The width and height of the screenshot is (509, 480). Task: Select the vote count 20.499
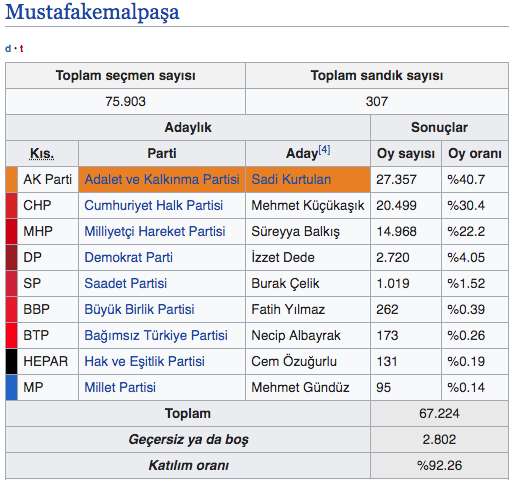396,205
